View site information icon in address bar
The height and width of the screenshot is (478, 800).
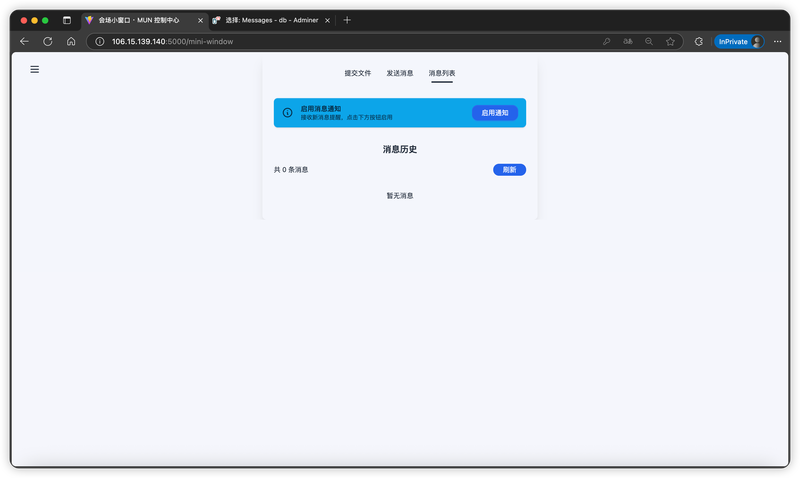pos(100,41)
